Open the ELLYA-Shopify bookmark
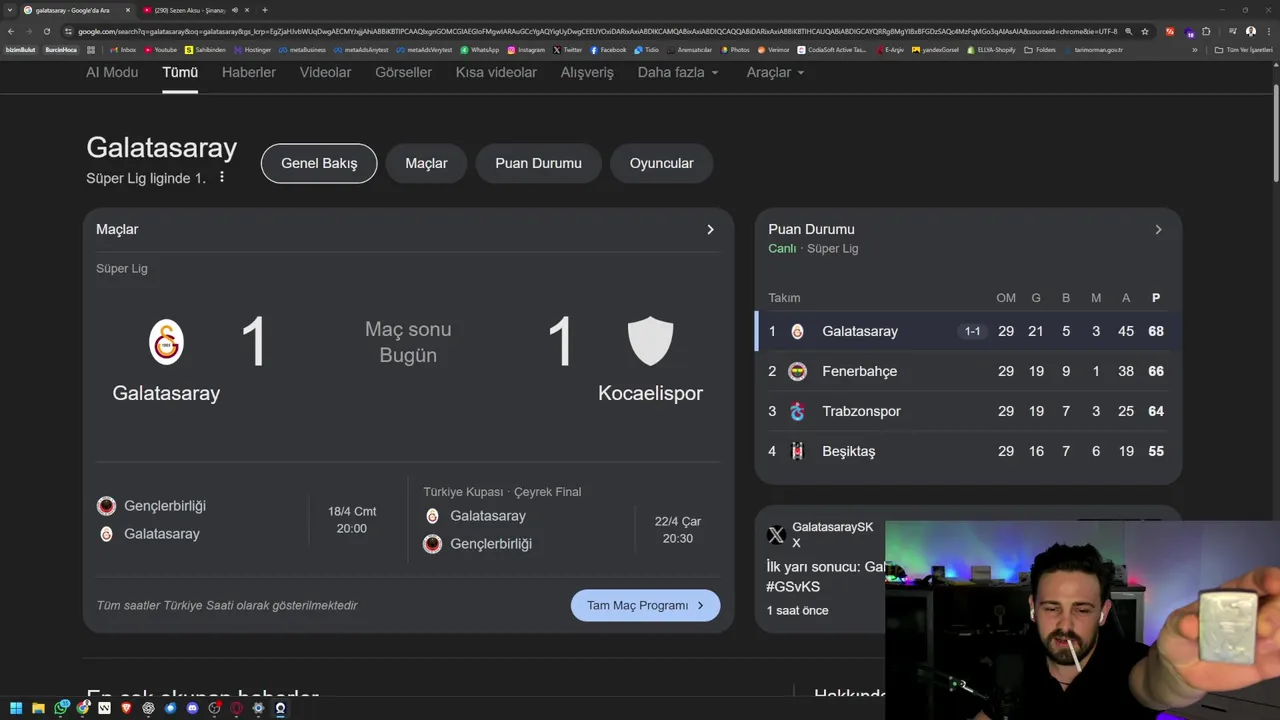This screenshot has width=1280, height=720. coord(990,49)
